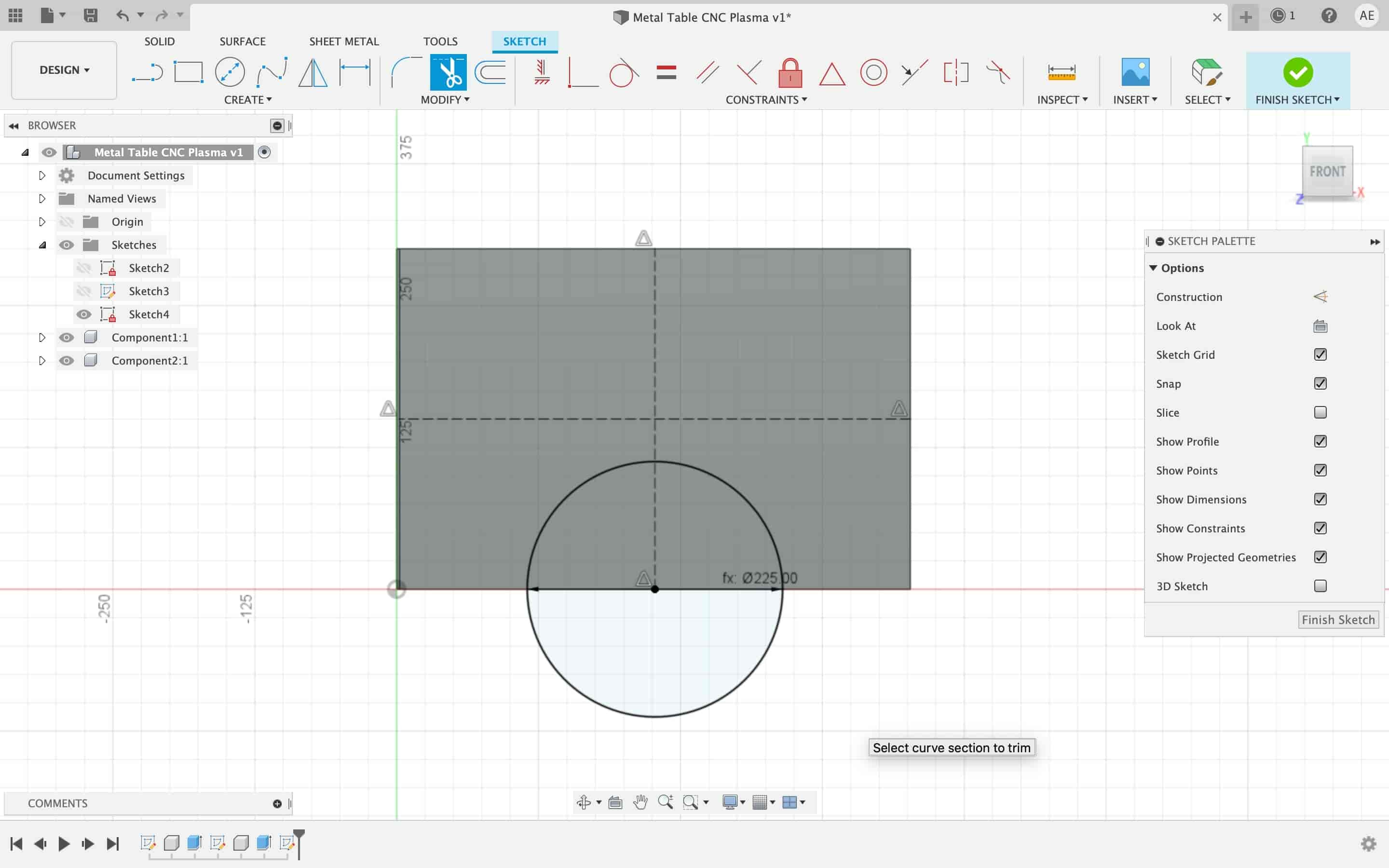Viewport: 1389px width, 868px height.
Task: Jump timeline to the beginning
Action: click(16, 843)
